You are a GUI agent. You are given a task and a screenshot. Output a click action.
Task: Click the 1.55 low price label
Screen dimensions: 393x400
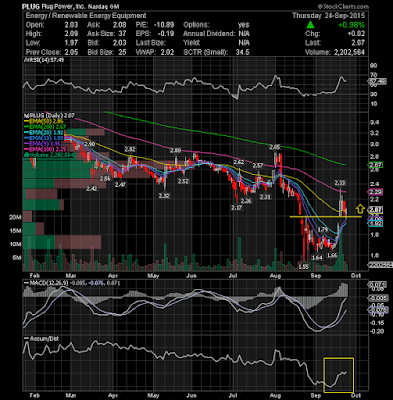tap(303, 267)
